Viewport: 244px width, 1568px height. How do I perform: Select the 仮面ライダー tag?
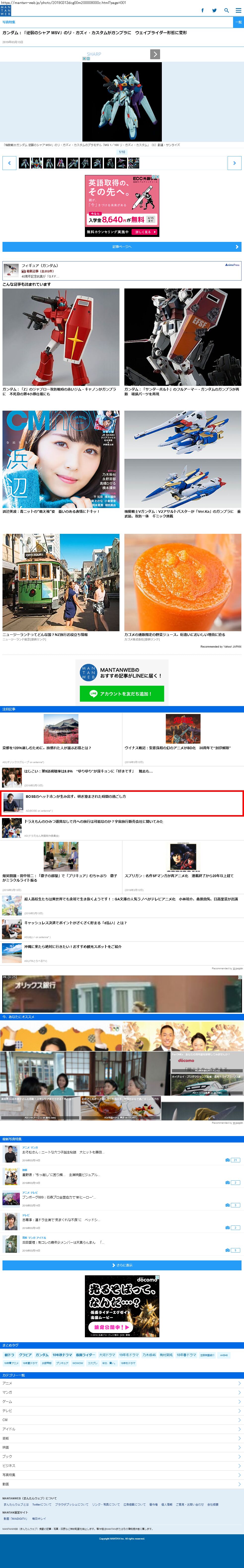85,1355
